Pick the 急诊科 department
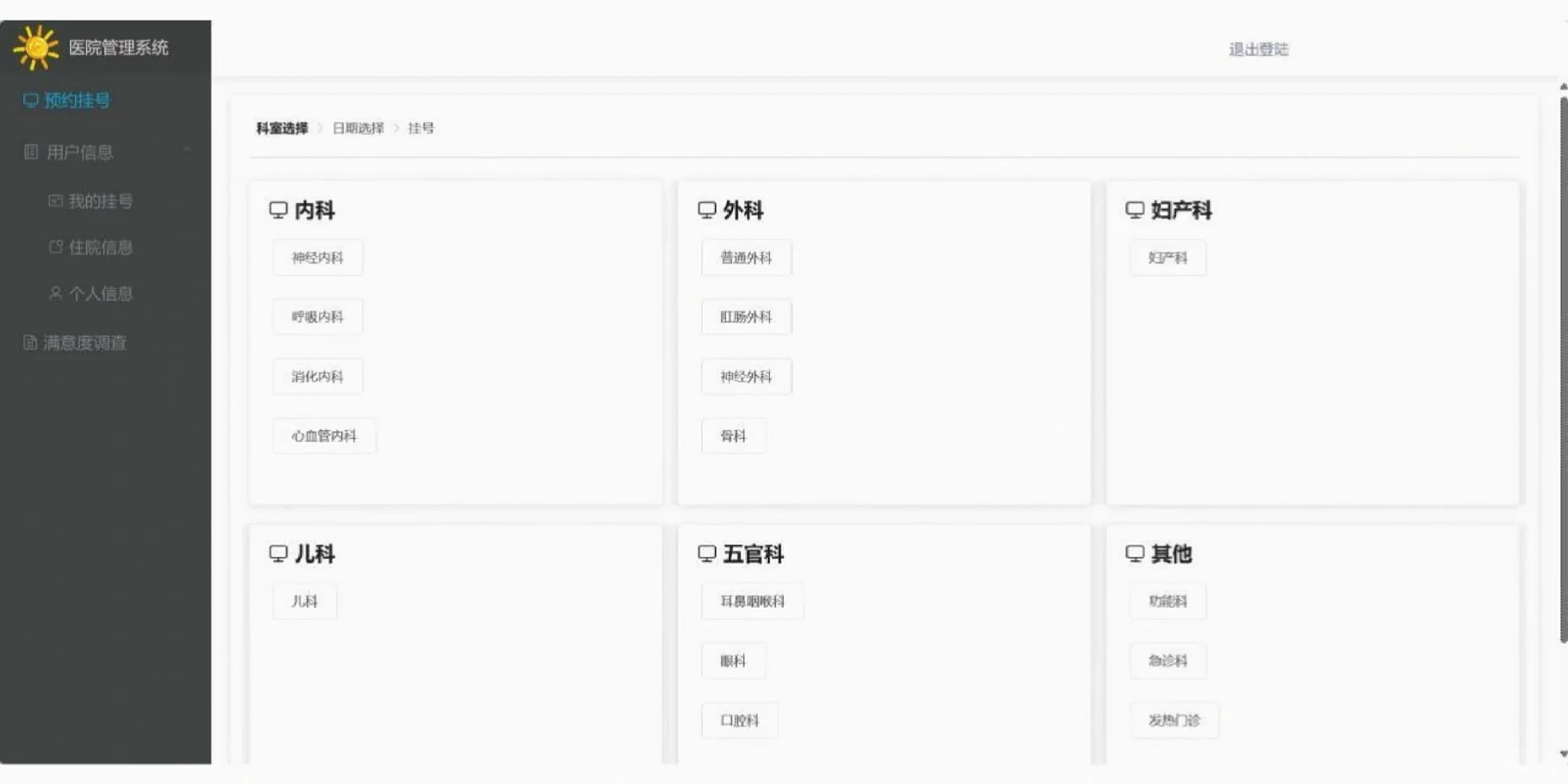This screenshot has width=1568, height=784. pos(1167,661)
